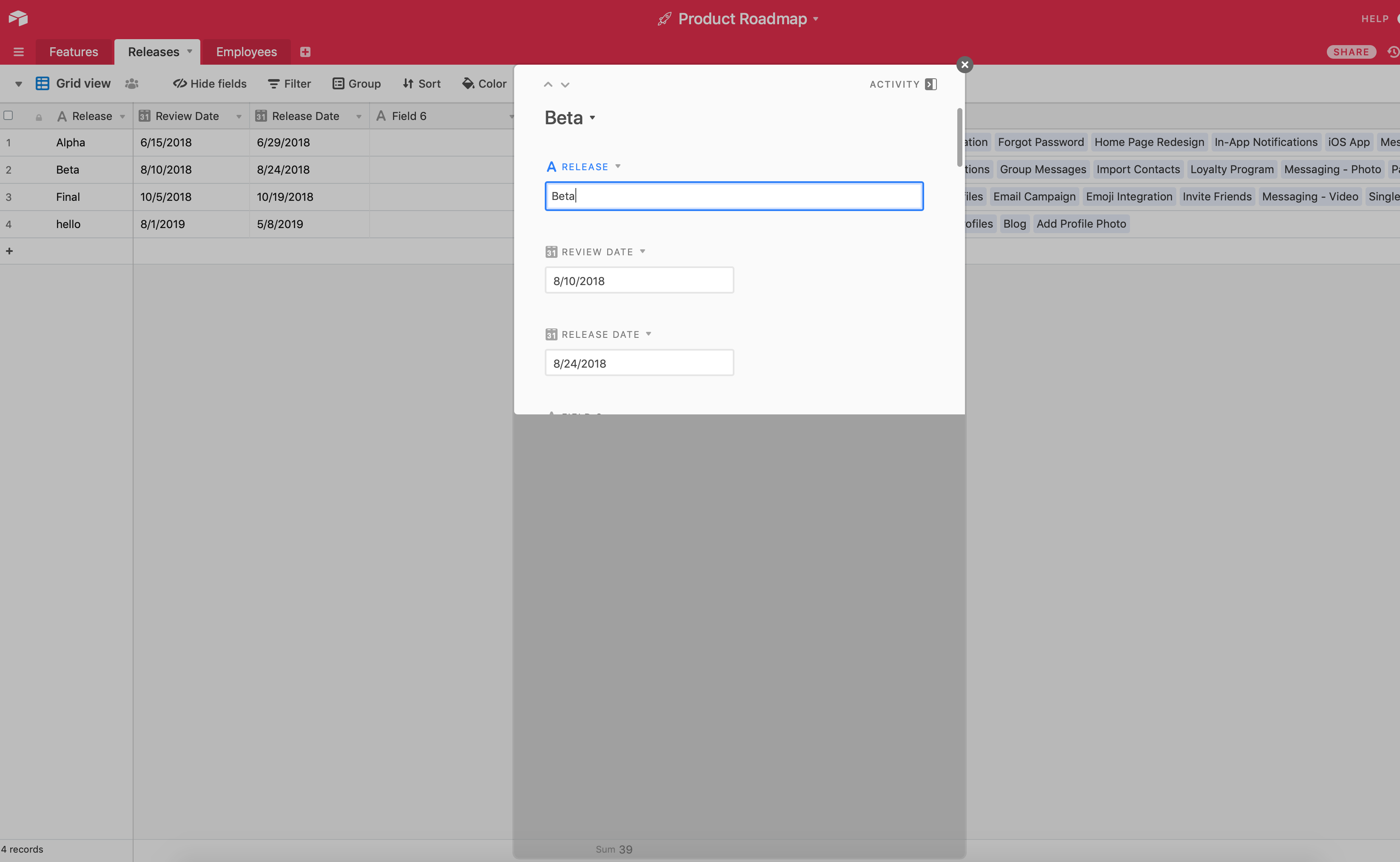The image size is (1400, 862).
Task: Click the HELP link
Action: click(x=1375, y=19)
